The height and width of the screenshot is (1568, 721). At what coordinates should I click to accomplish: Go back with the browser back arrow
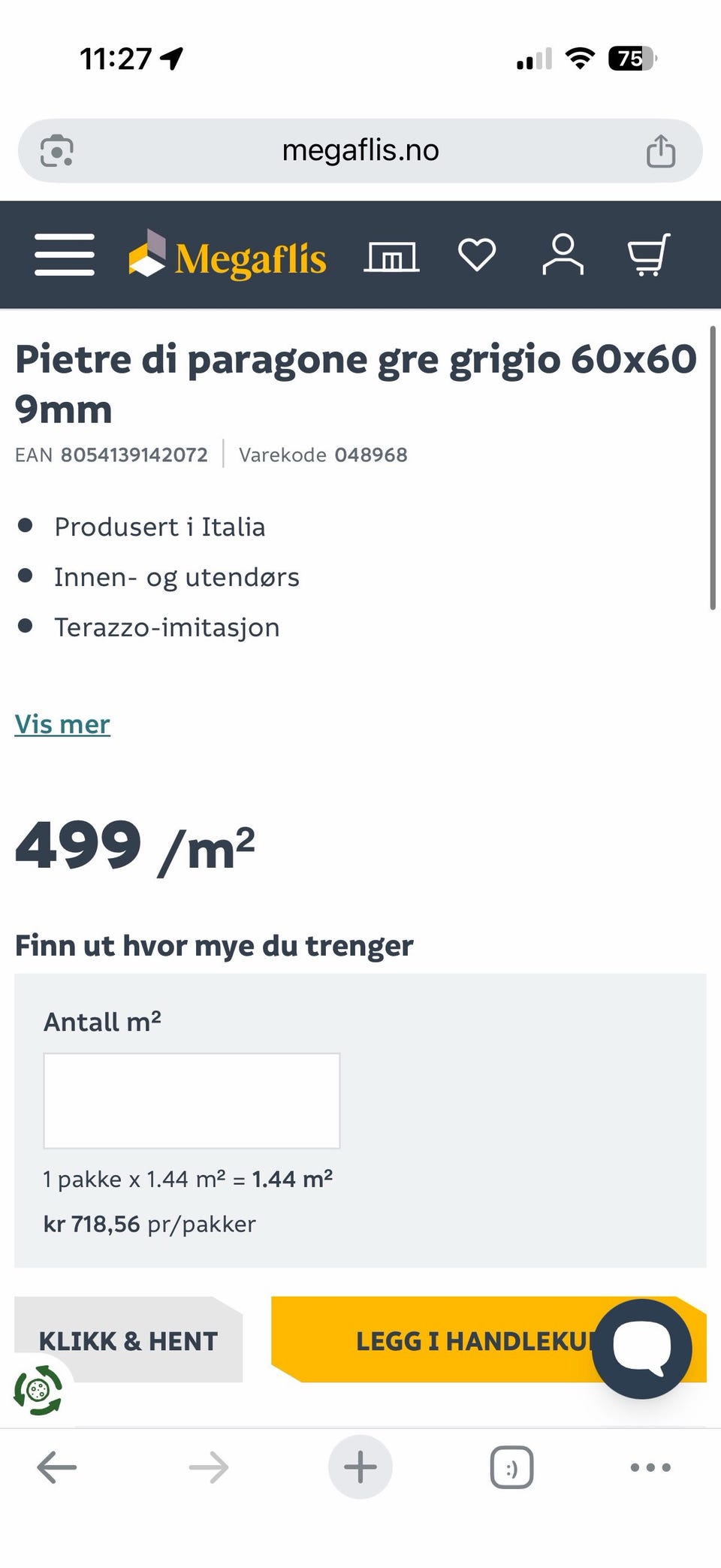click(57, 1467)
